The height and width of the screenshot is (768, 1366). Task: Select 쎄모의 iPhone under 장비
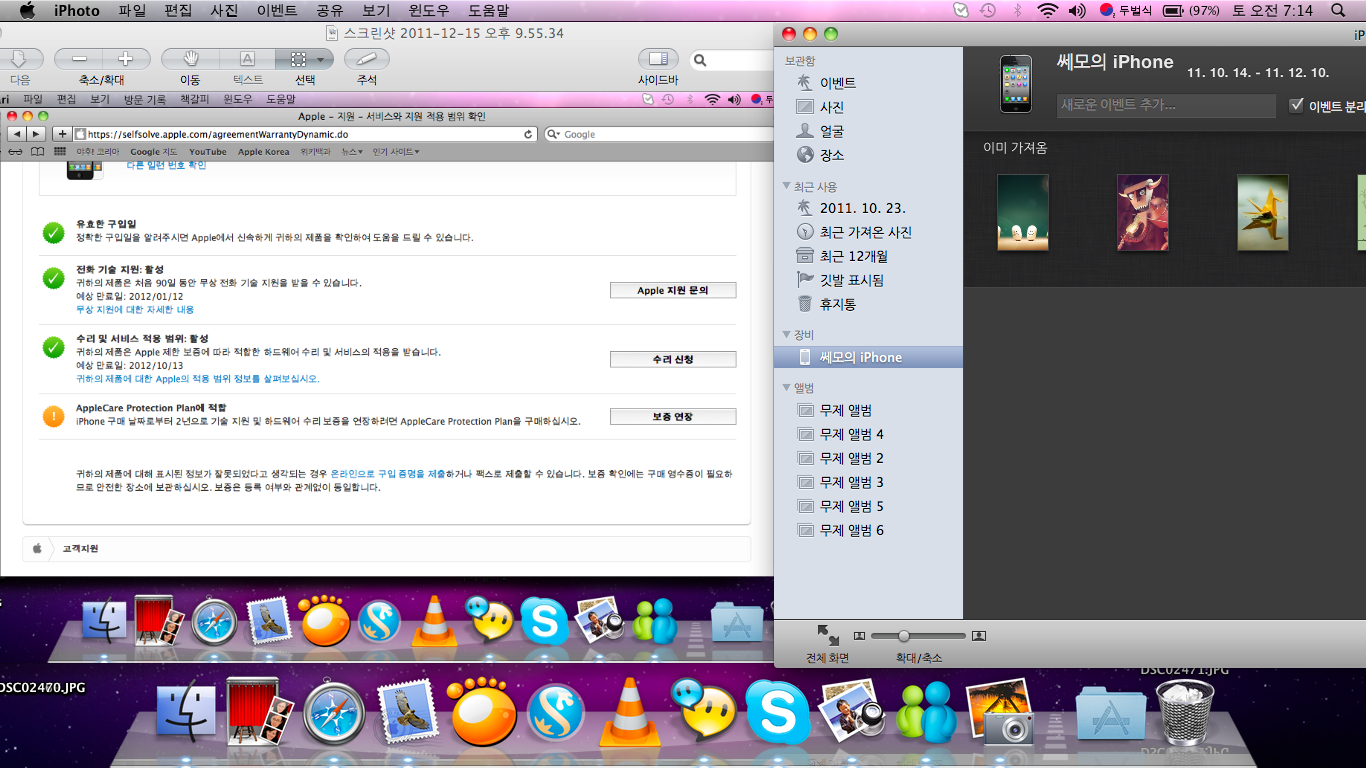click(868, 357)
